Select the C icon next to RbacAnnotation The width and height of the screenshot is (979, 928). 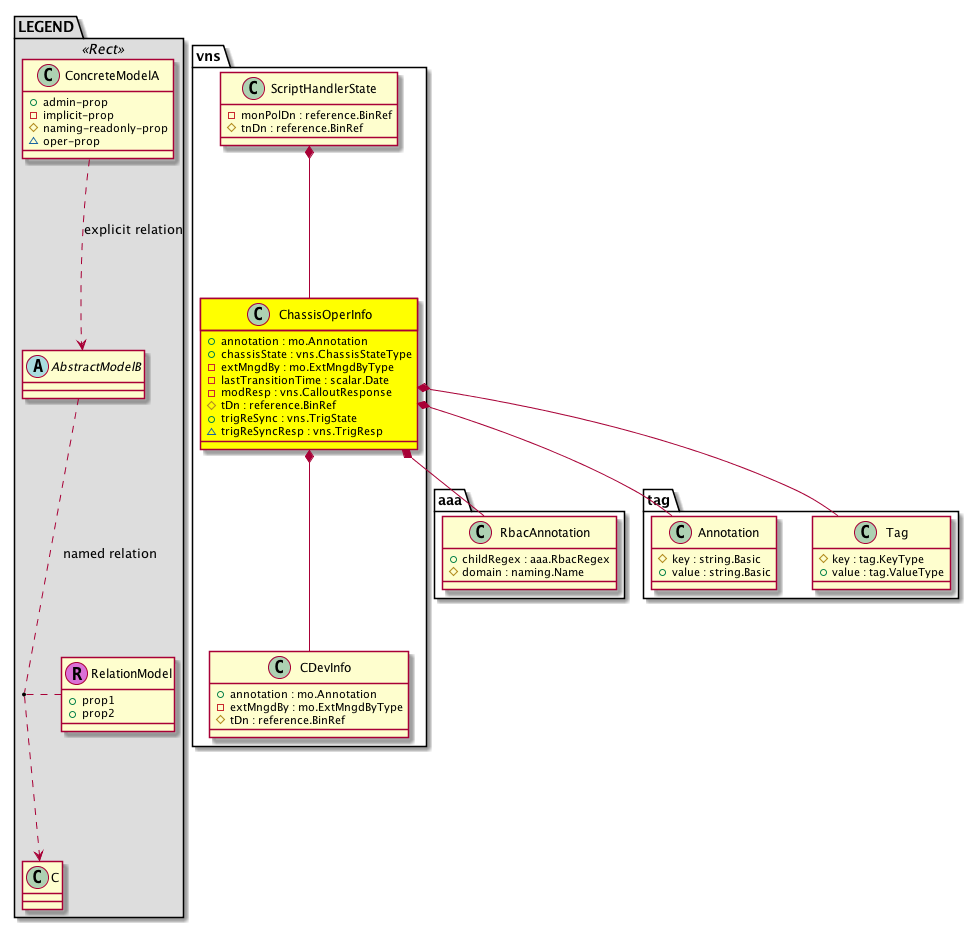(481, 533)
